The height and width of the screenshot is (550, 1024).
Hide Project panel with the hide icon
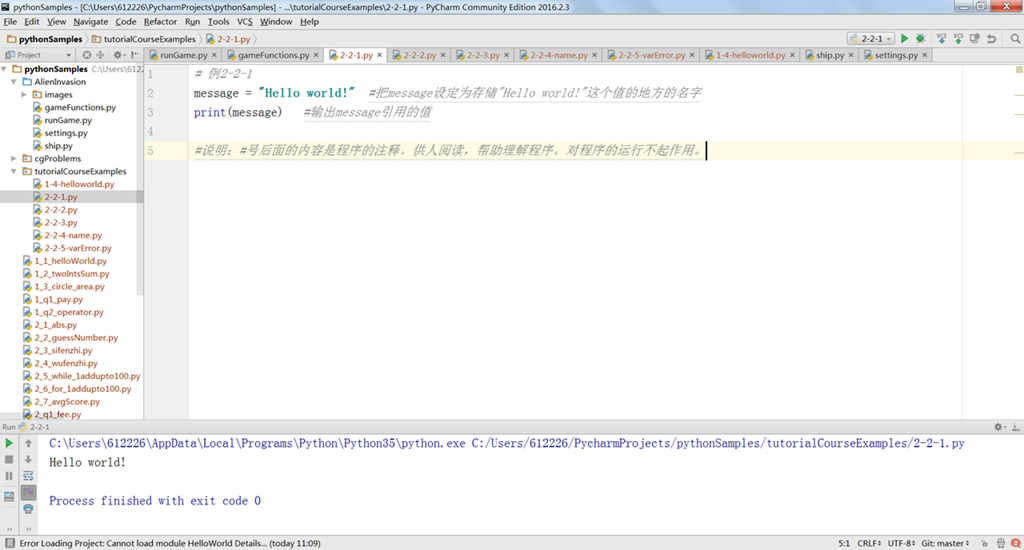[135, 55]
